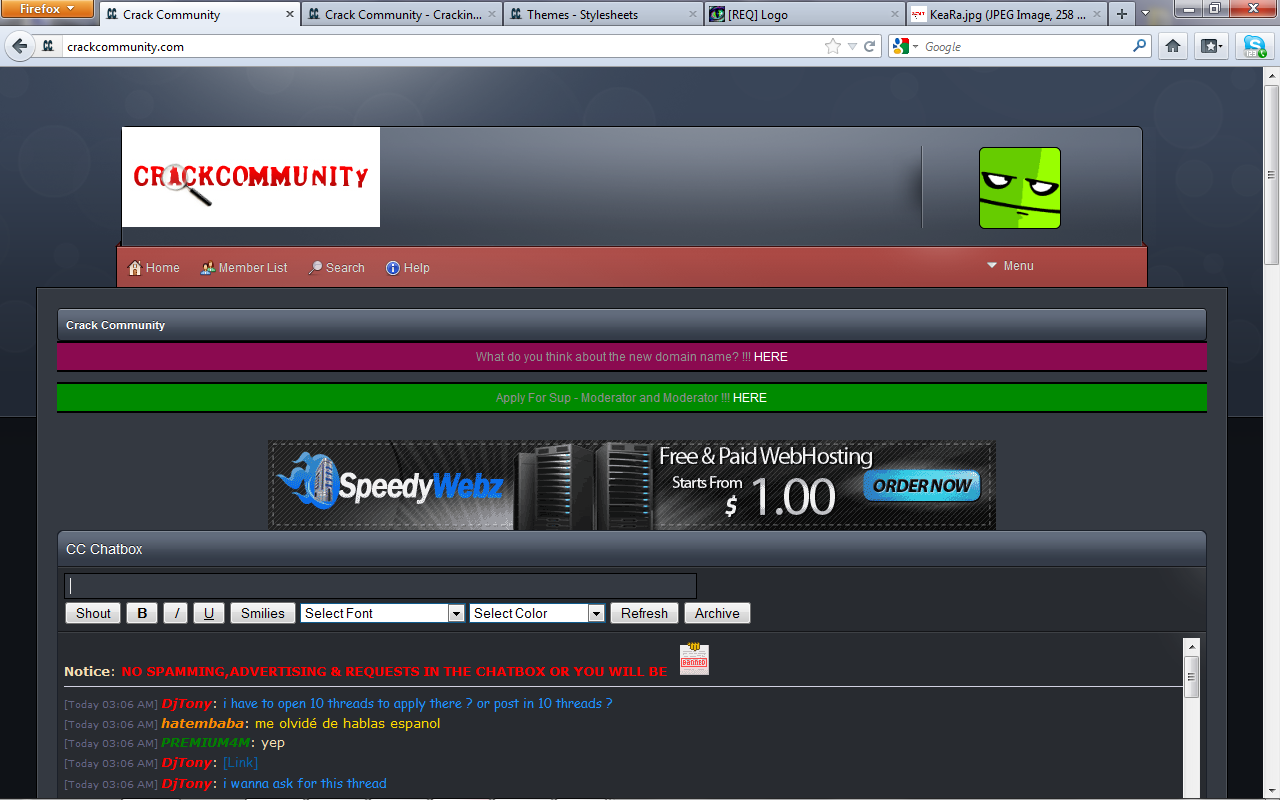Go back using the browser back arrow

pyautogui.click(x=20, y=46)
